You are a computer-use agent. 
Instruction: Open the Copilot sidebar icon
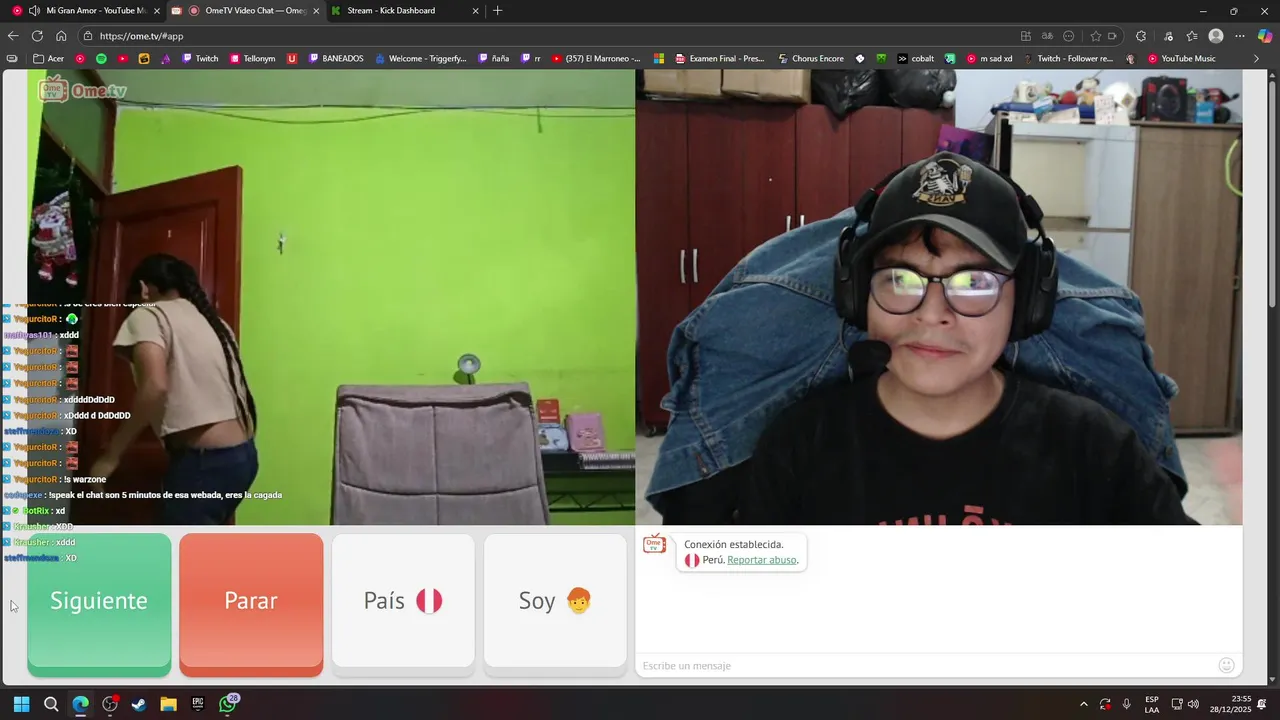1265,36
